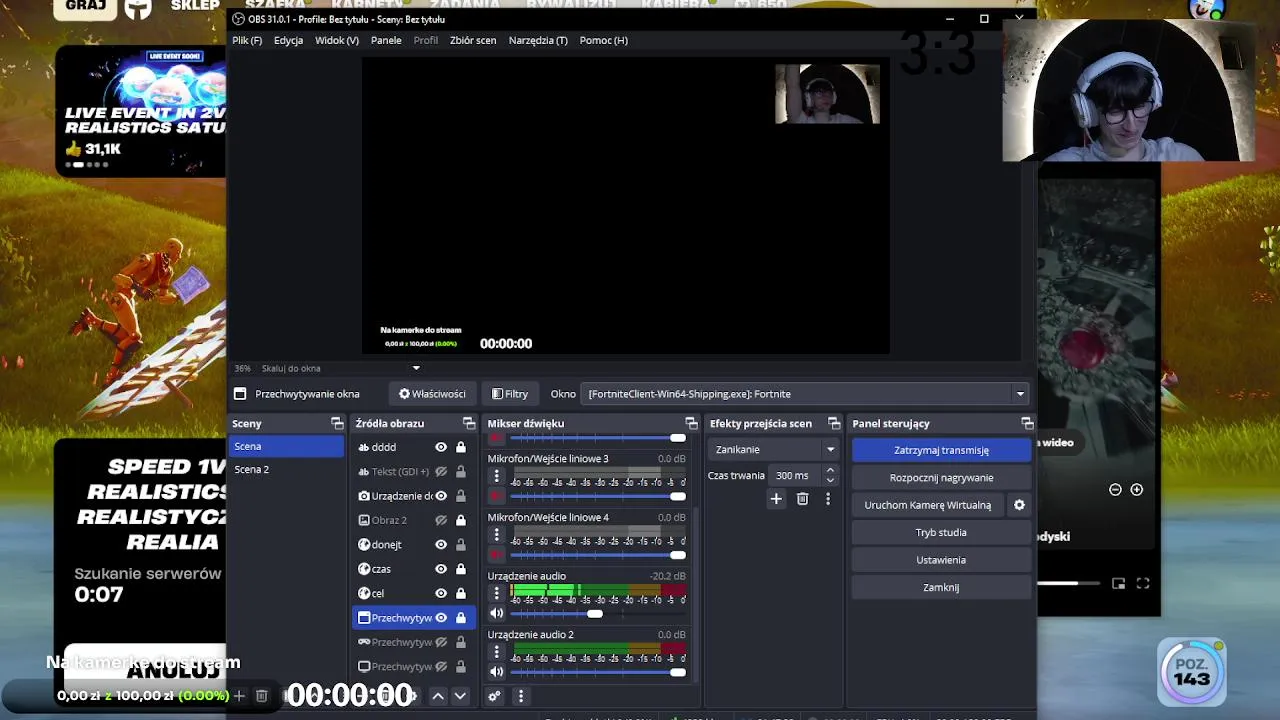Open Ustawienia settings button

[x=941, y=560]
